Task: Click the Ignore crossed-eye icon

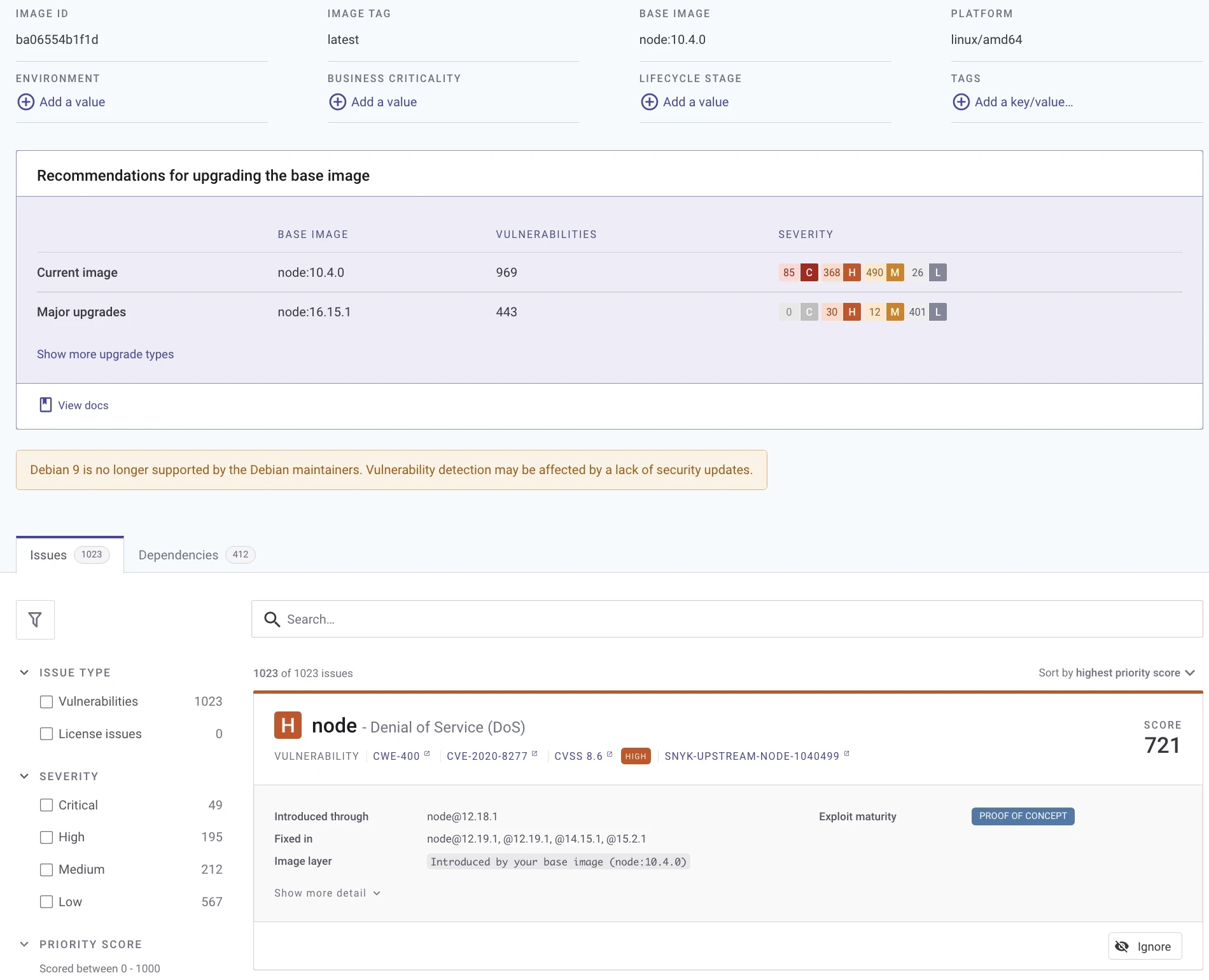Action: [x=1122, y=946]
